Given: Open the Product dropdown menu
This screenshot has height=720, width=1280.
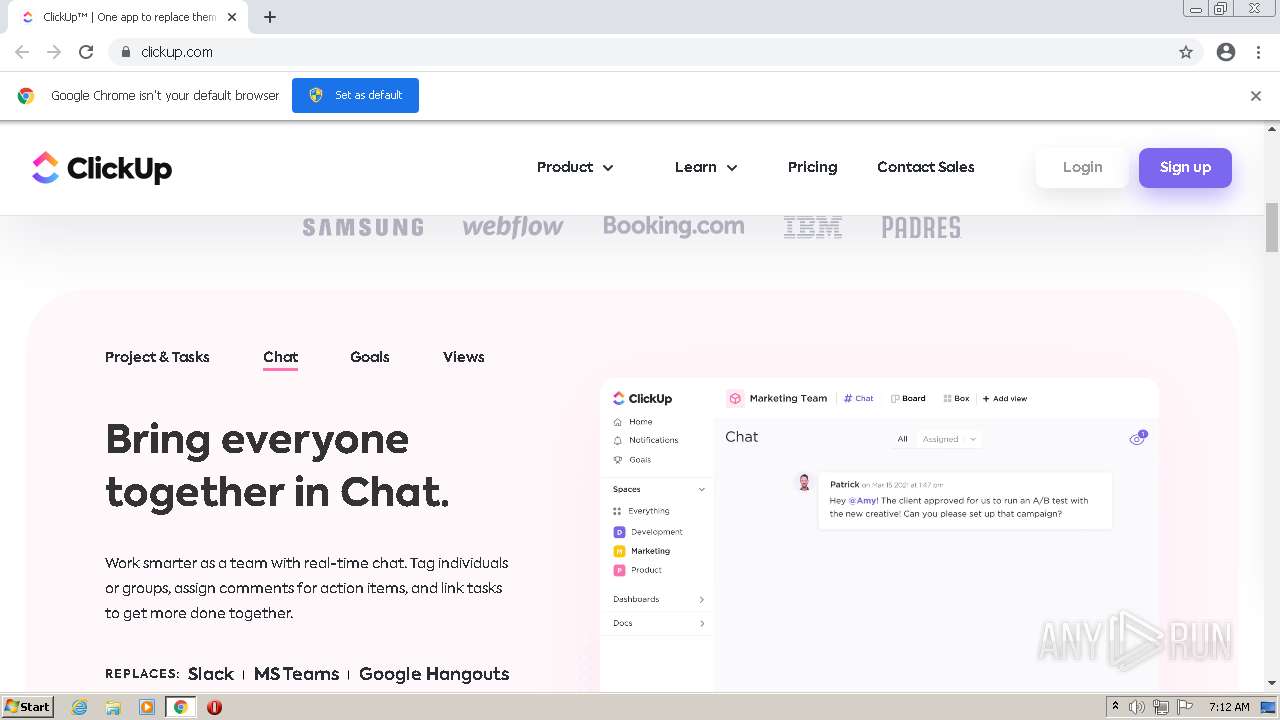Looking at the screenshot, I should point(575,167).
